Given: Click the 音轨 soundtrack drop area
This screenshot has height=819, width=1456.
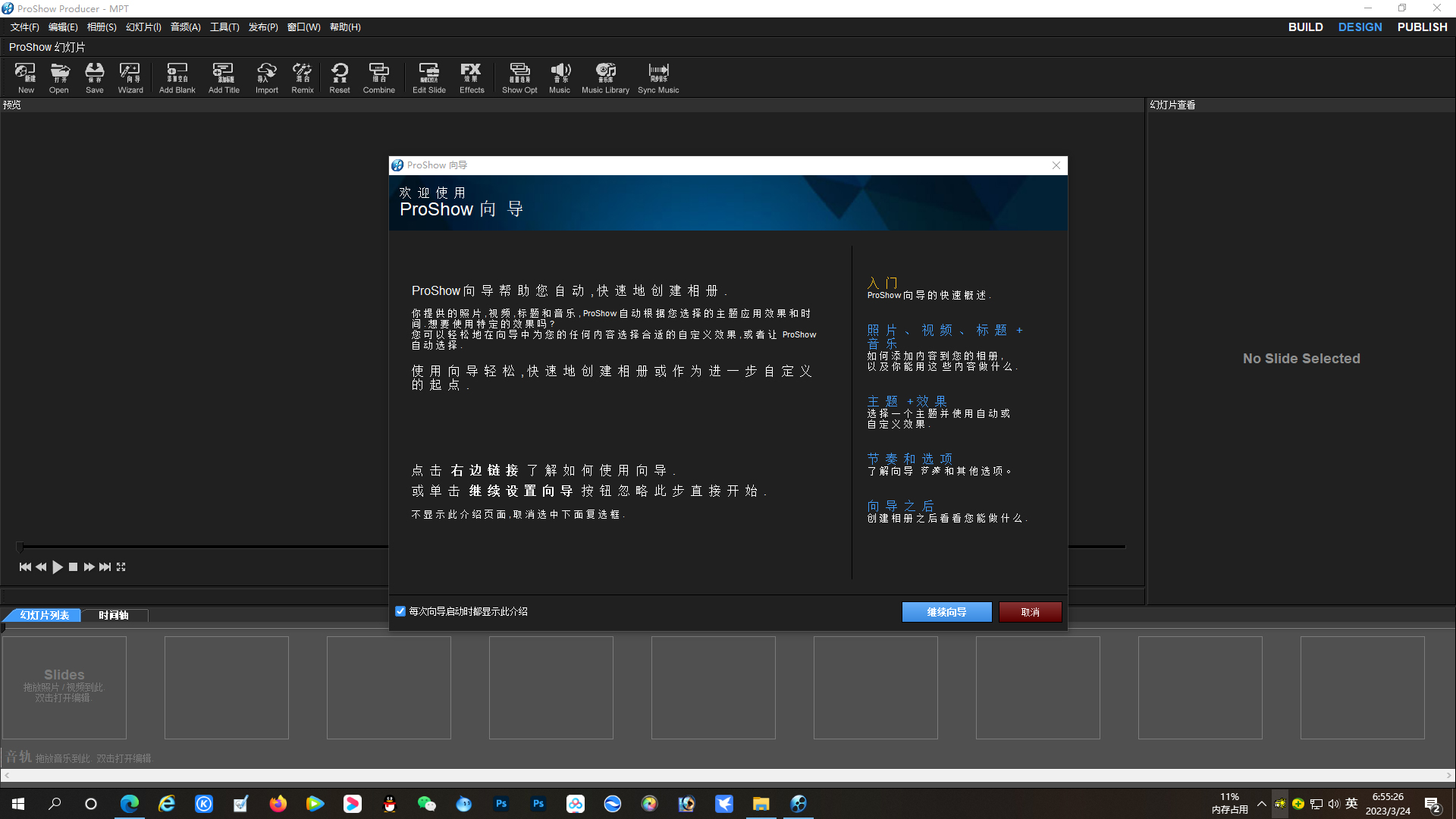Looking at the screenshot, I should click(79, 757).
